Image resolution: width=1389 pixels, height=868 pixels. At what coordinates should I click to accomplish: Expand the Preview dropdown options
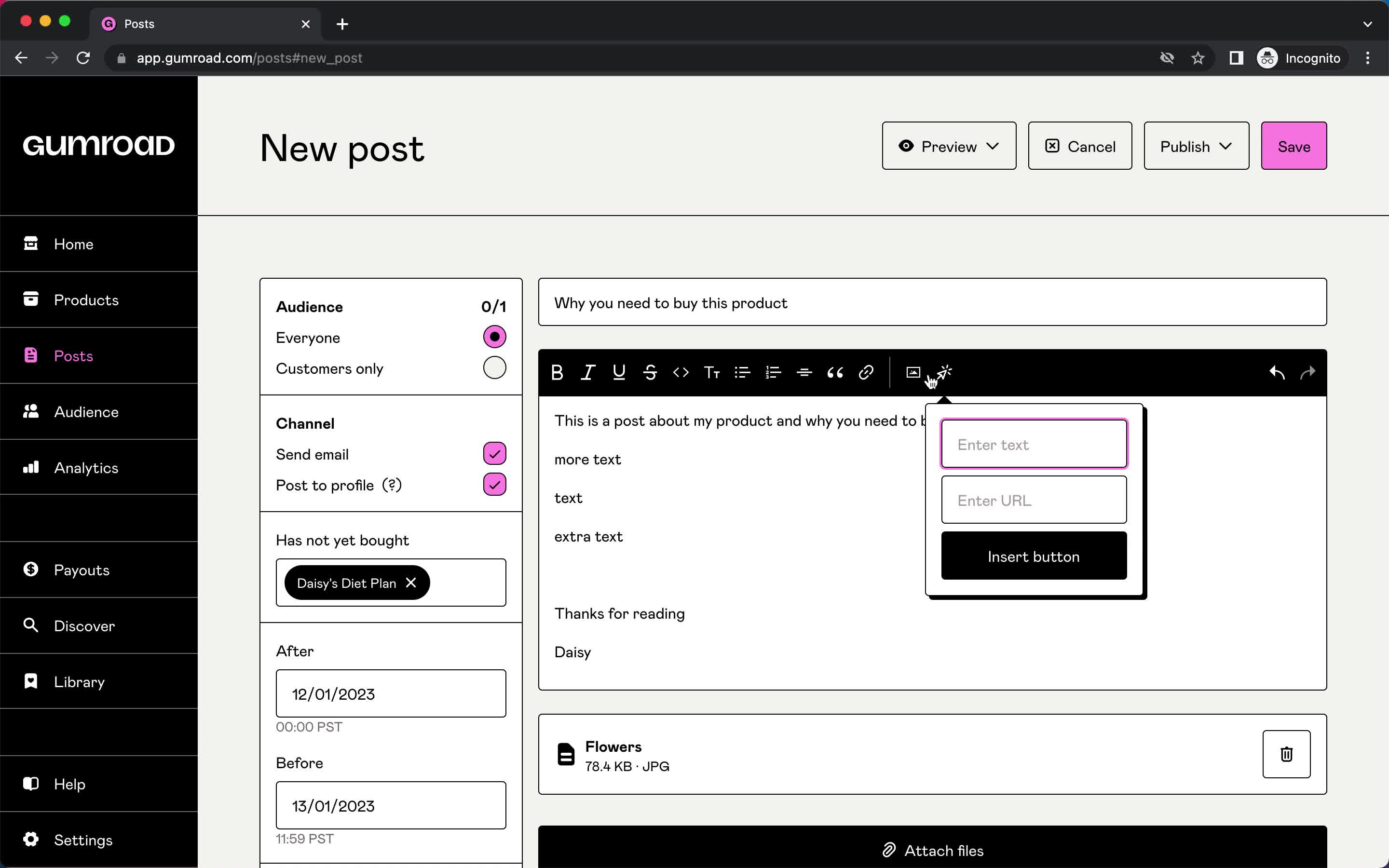992,147
